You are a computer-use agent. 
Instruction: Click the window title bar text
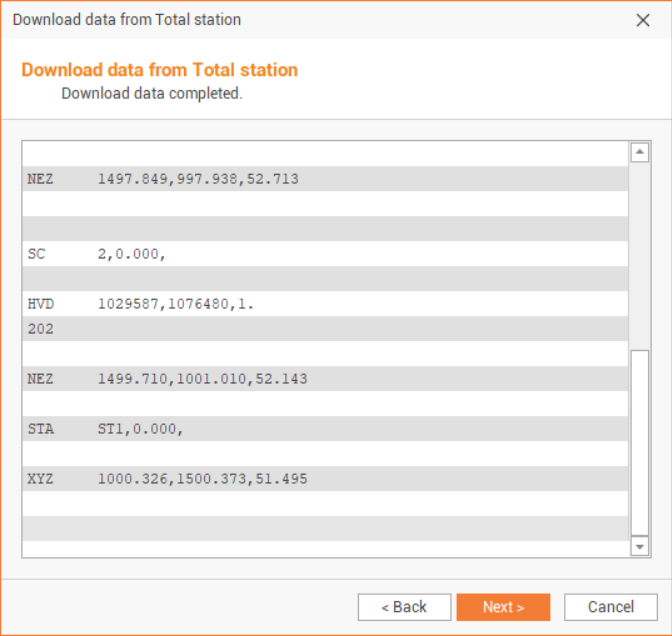pos(127,20)
